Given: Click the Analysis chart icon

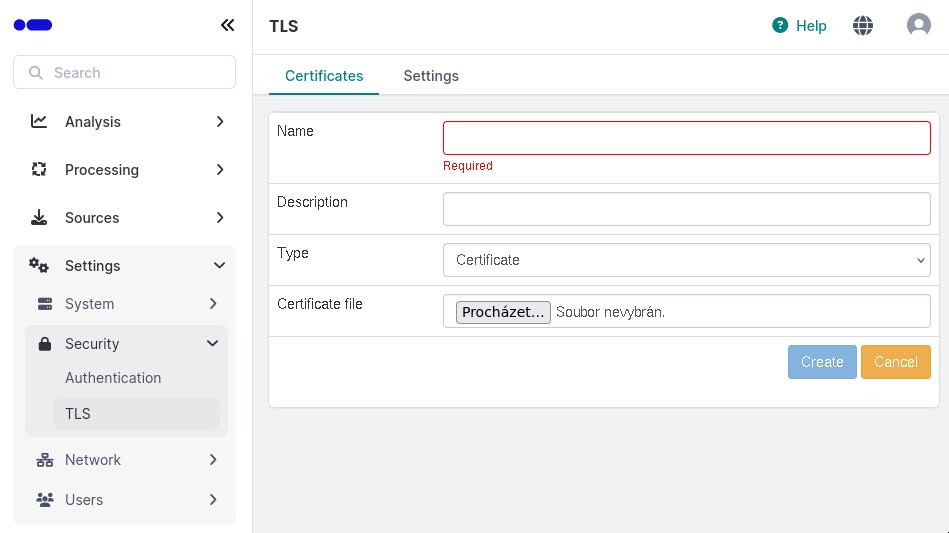Looking at the screenshot, I should (x=39, y=122).
